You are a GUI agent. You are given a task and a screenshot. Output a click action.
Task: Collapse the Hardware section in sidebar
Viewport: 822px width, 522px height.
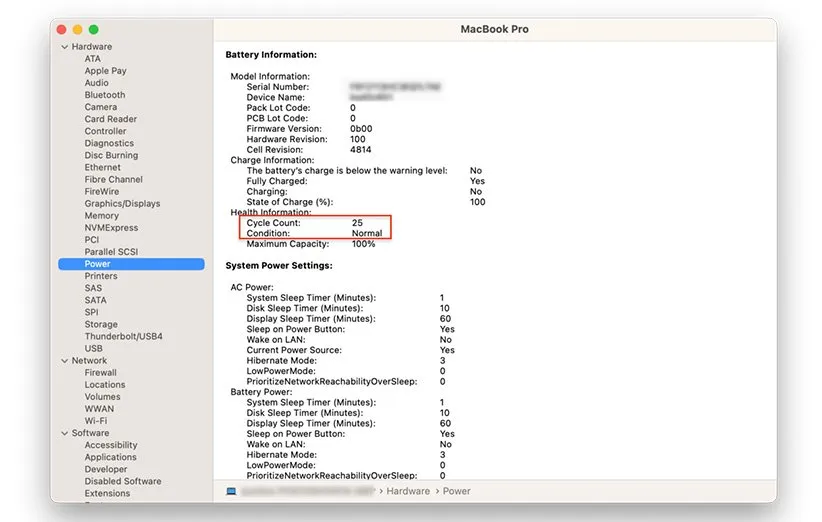point(65,47)
